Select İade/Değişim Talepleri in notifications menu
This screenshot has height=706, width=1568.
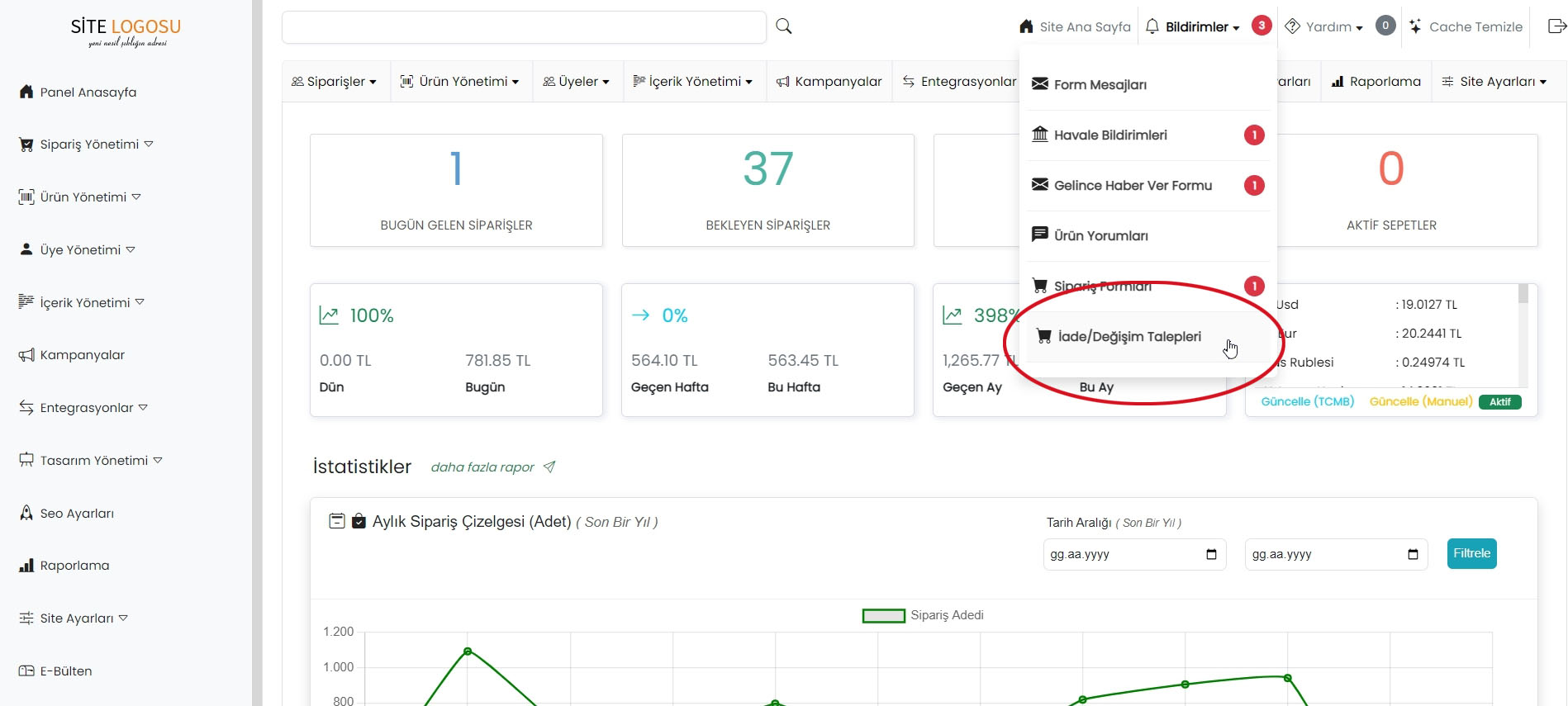pyautogui.click(x=1148, y=336)
